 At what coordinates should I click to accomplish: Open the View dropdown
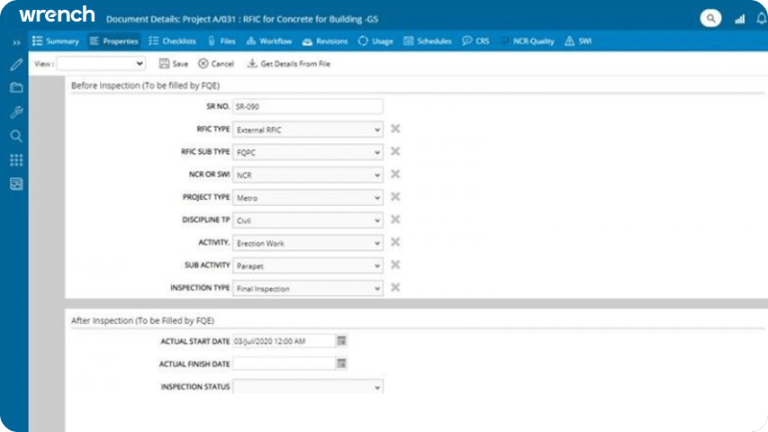101,64
